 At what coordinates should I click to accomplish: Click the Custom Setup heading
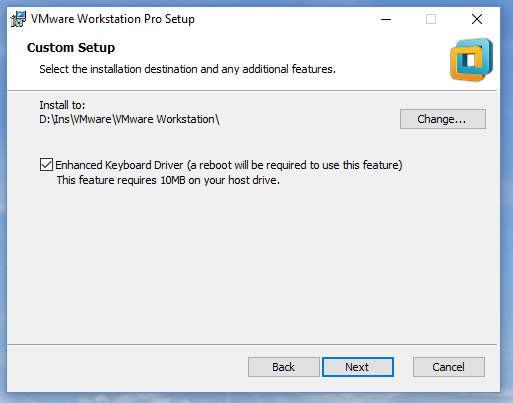coord(71,48)
